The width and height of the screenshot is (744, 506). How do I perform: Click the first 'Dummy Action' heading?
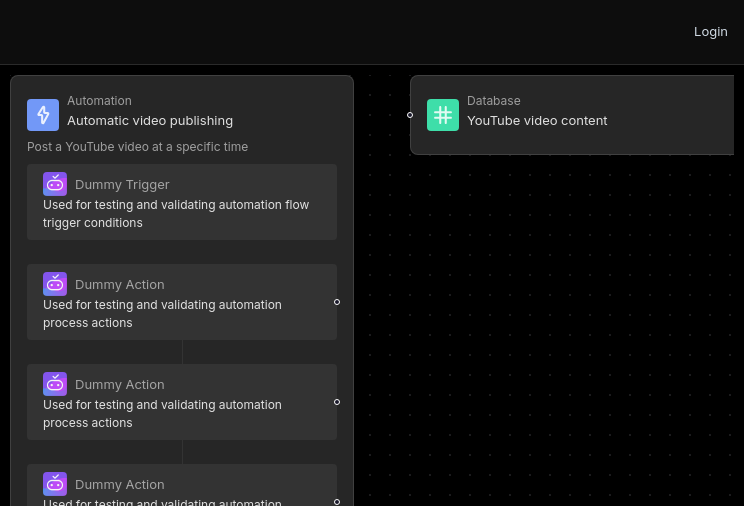point(120,285)
